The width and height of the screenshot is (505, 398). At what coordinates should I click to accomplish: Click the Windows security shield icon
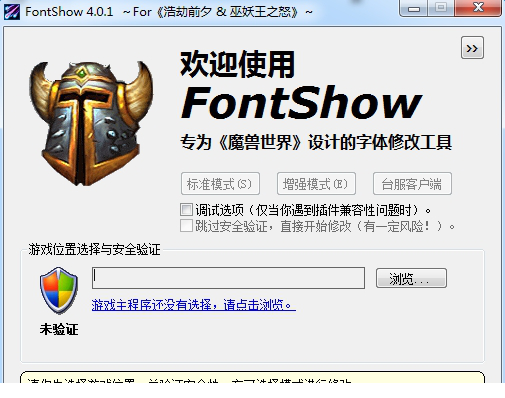(59, 290)
